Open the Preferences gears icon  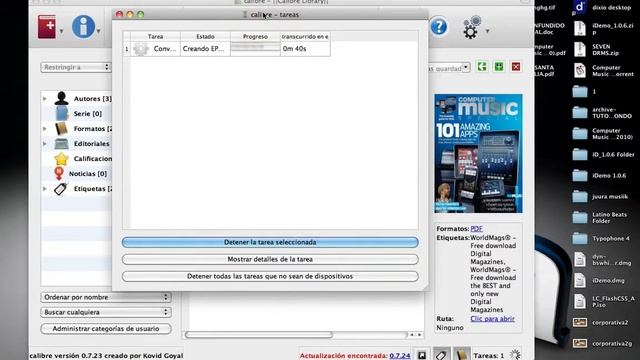tap(472, 28)
